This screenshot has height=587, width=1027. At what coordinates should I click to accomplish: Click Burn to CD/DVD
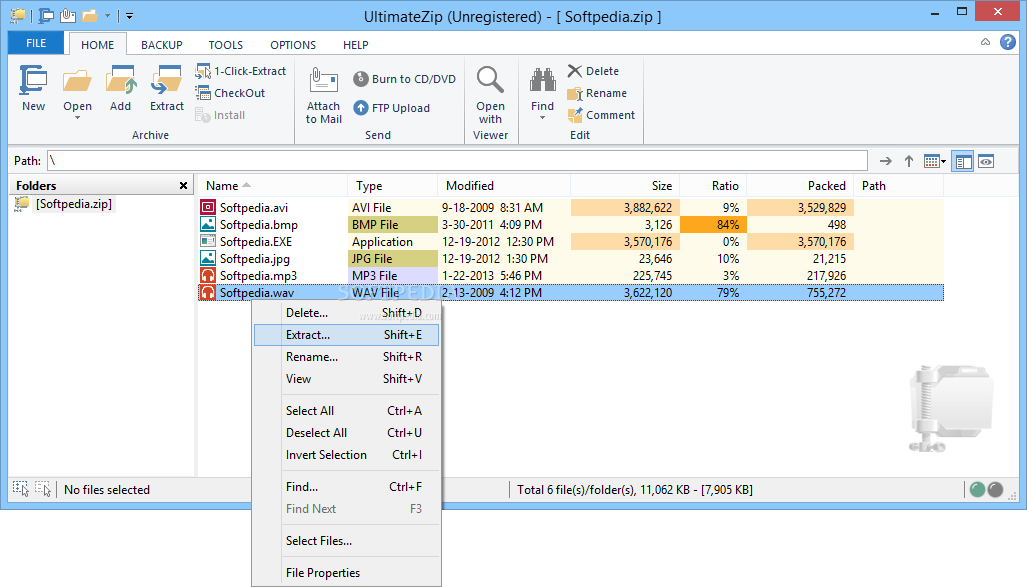pyautogui.click(x=404, y=79)
